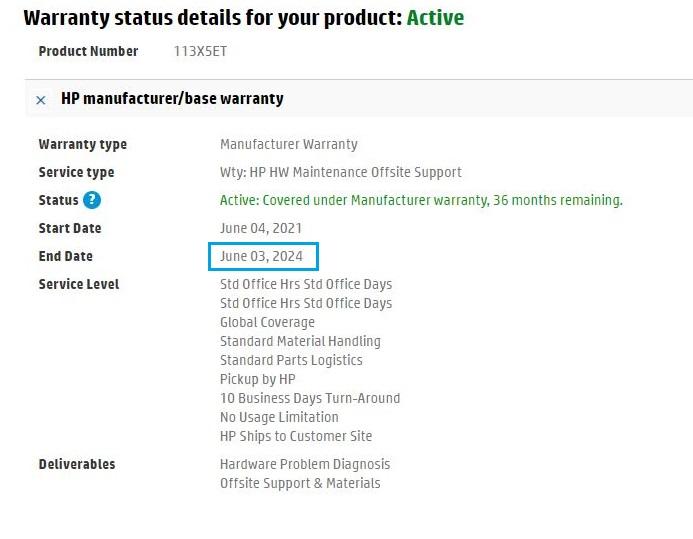Click the Global Coverage service level entry

(267, 322)
